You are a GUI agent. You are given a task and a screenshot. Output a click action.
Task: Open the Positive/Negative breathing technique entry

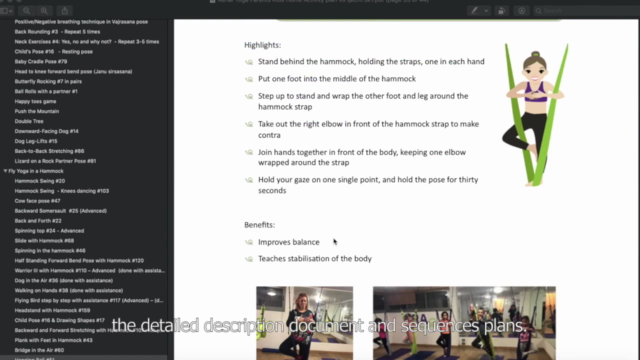(81, 22)
